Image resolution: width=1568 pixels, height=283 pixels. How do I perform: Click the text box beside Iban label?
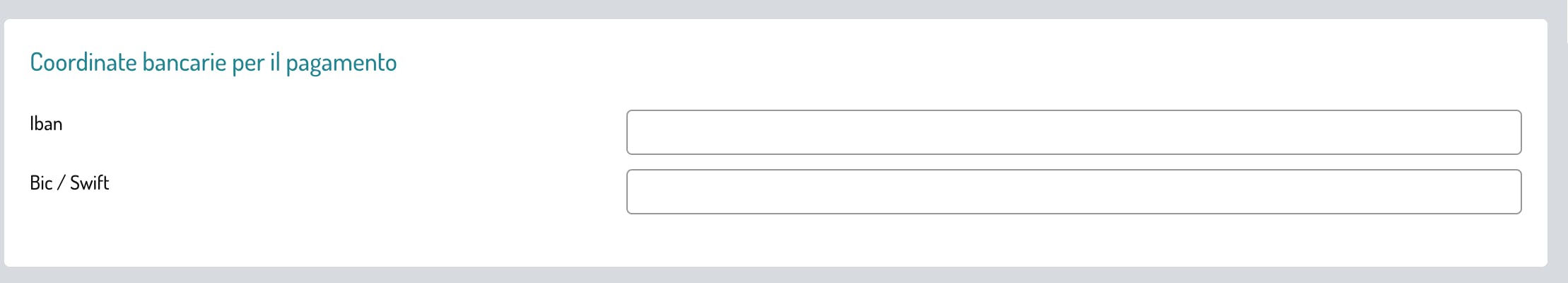pos(1074,132)
